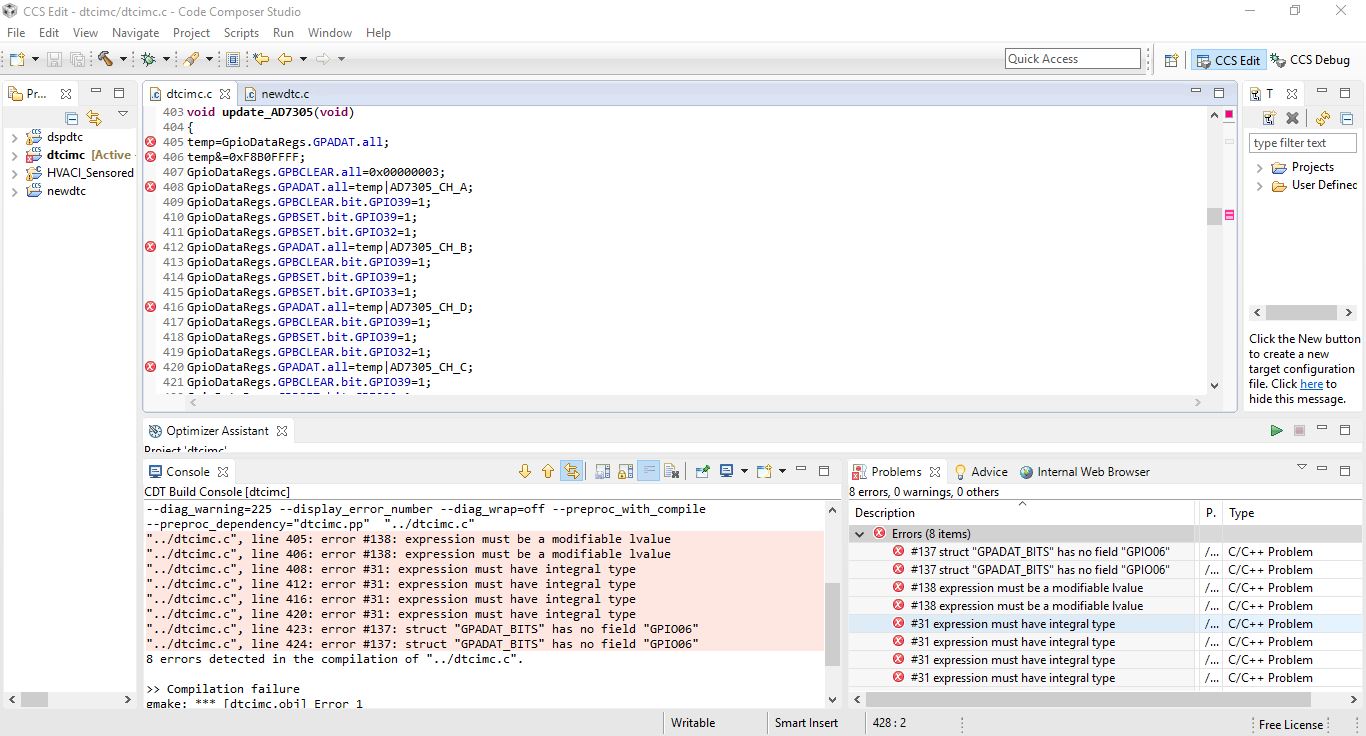1366x736 pixels.
Task: Click the editor vertical scrollbar thumb
Action: 1214,216
